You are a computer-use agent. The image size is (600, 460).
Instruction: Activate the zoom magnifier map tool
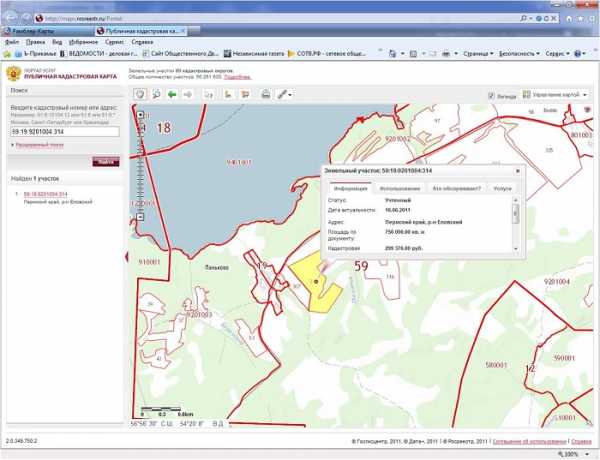click(156, 94)
